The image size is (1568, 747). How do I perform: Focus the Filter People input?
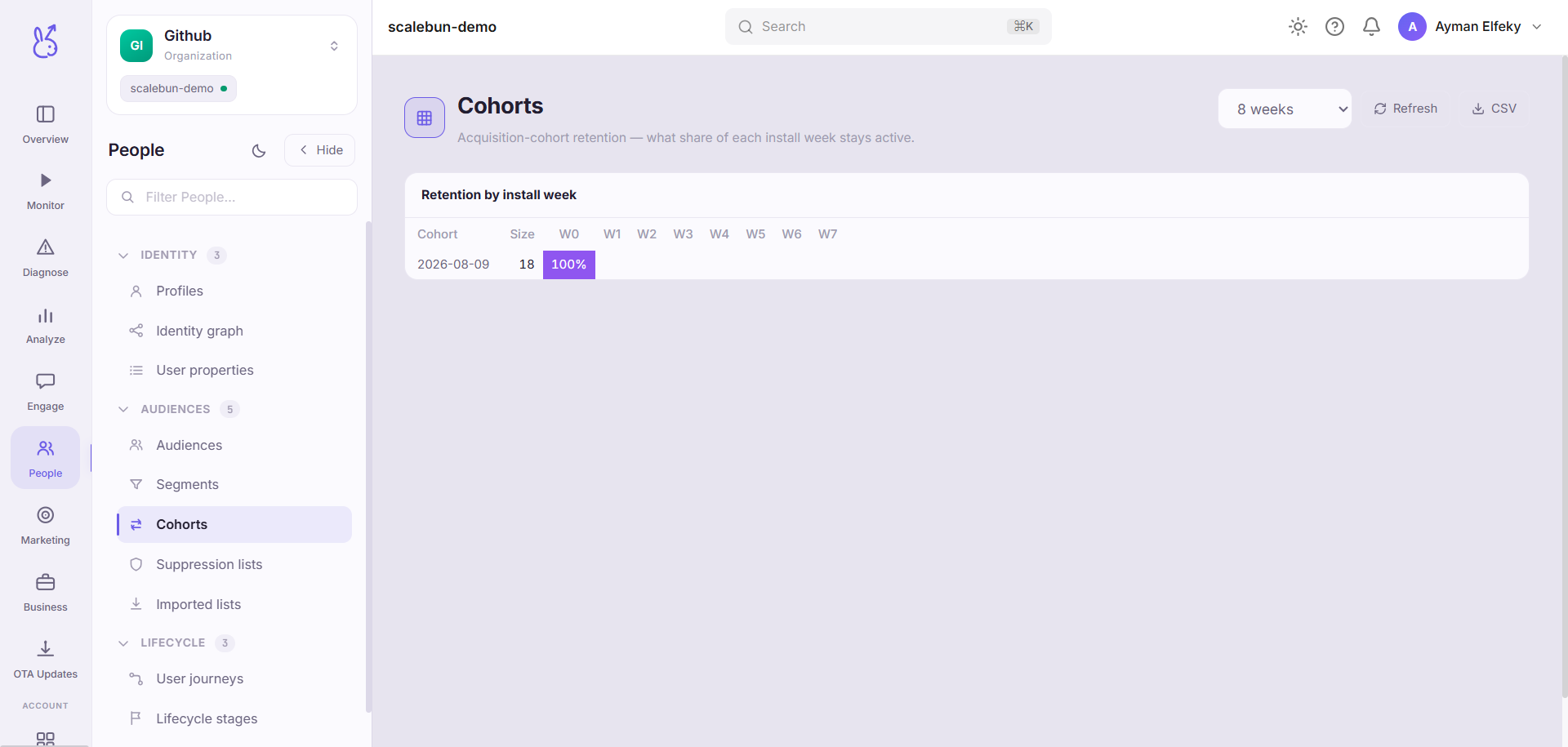(232, 197)
